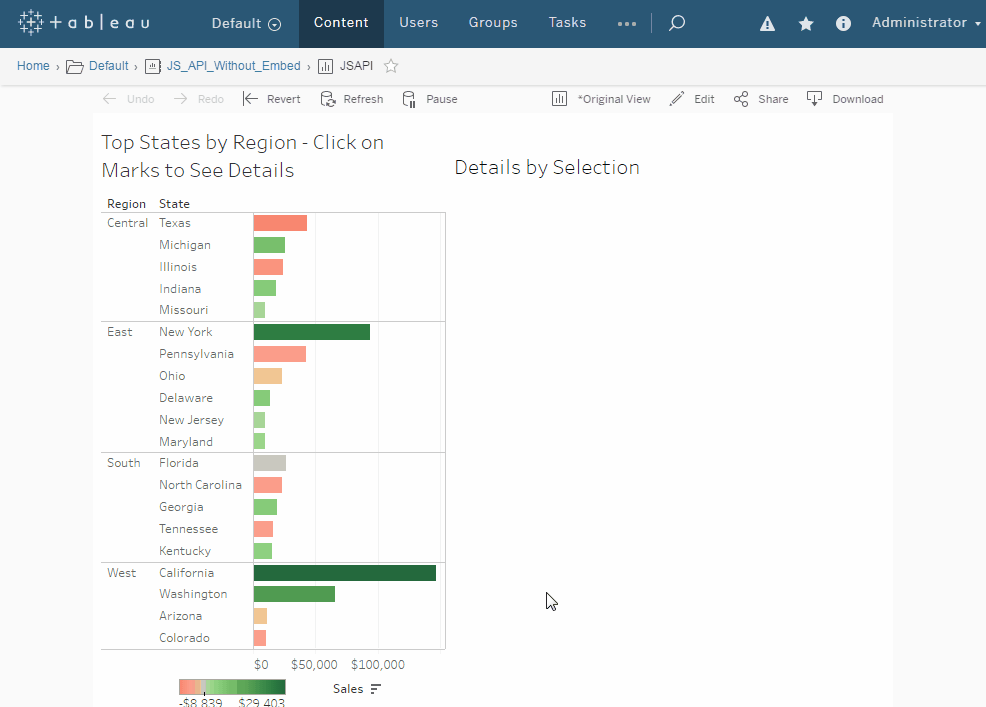Click the help information icon
The height and width of the screenshot is (707, 986).
click(843, 24)
